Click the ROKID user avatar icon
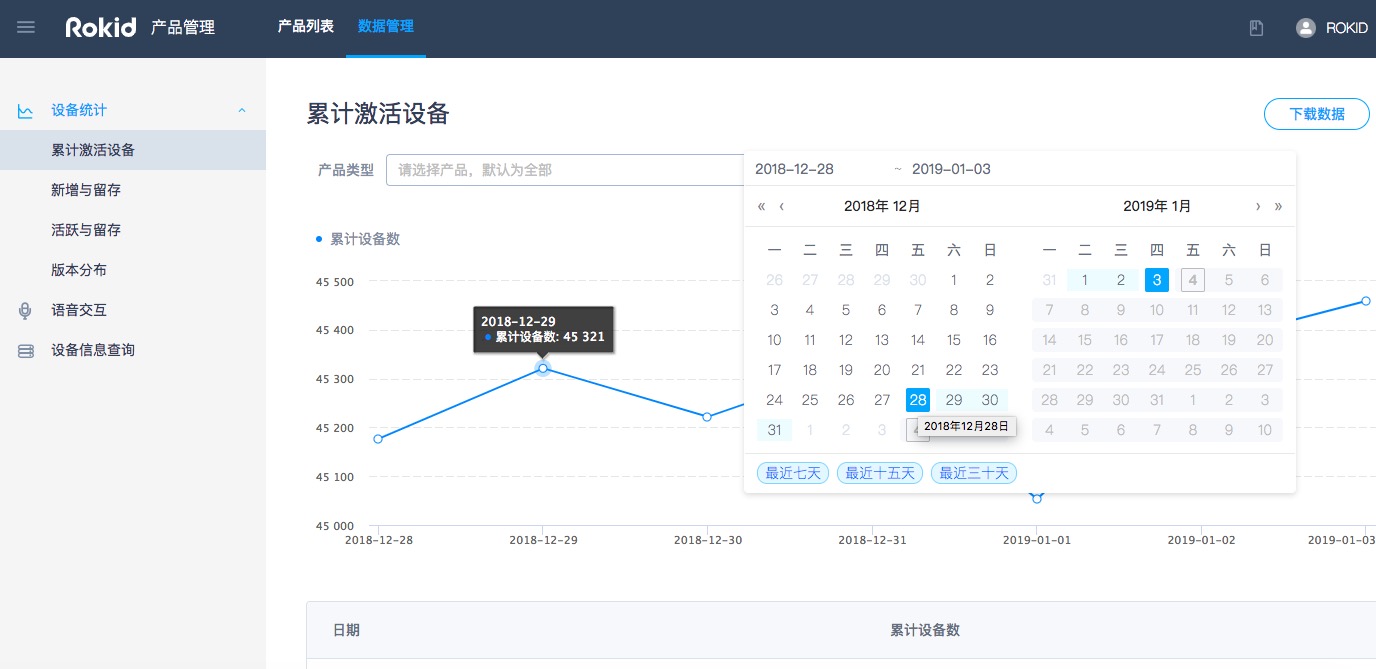The width and height of the screenshot is (1376, 669). (1305, 28)
